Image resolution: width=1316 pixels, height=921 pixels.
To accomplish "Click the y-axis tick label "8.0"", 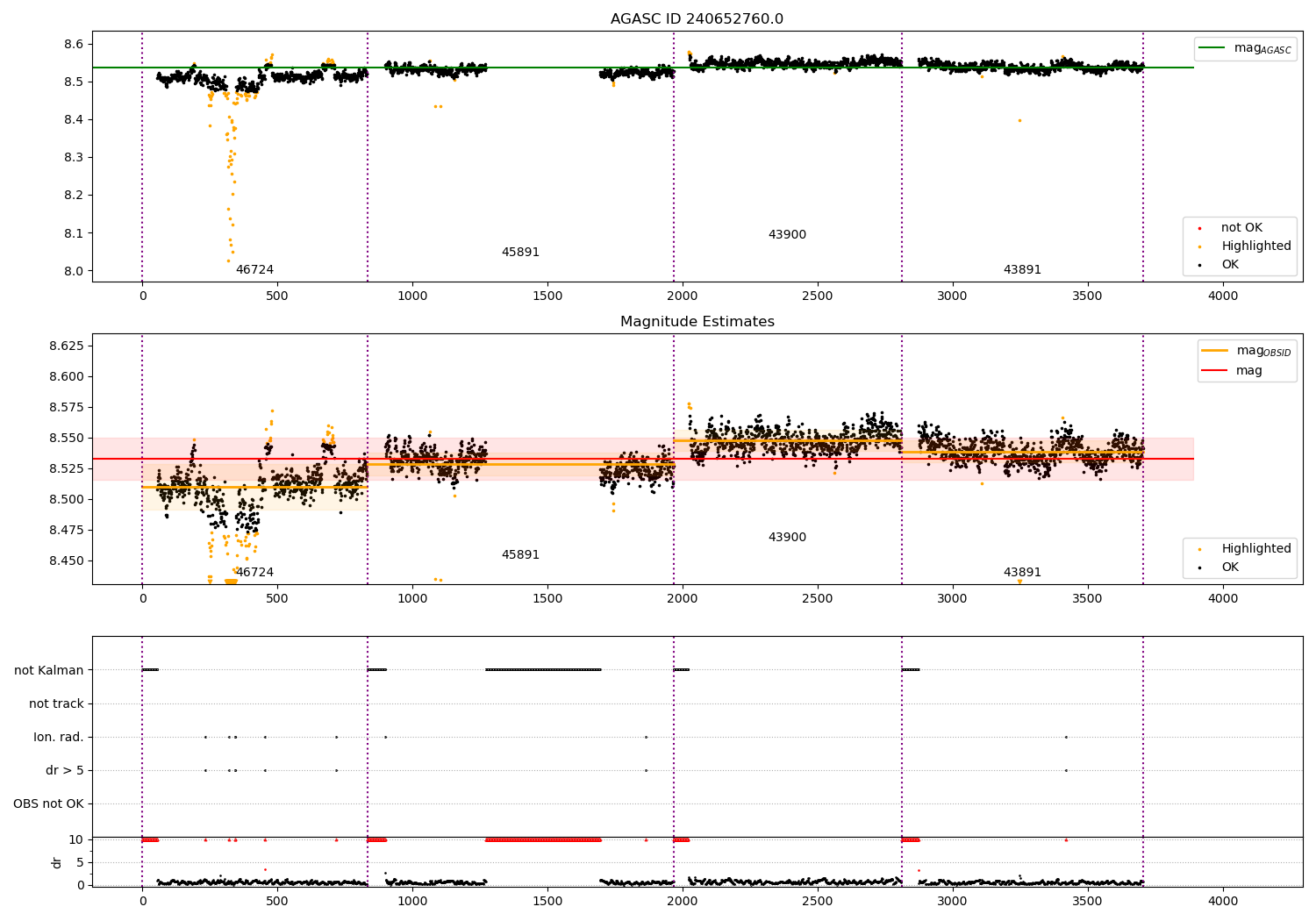I will pyautogui.click(x=74, y=271).
